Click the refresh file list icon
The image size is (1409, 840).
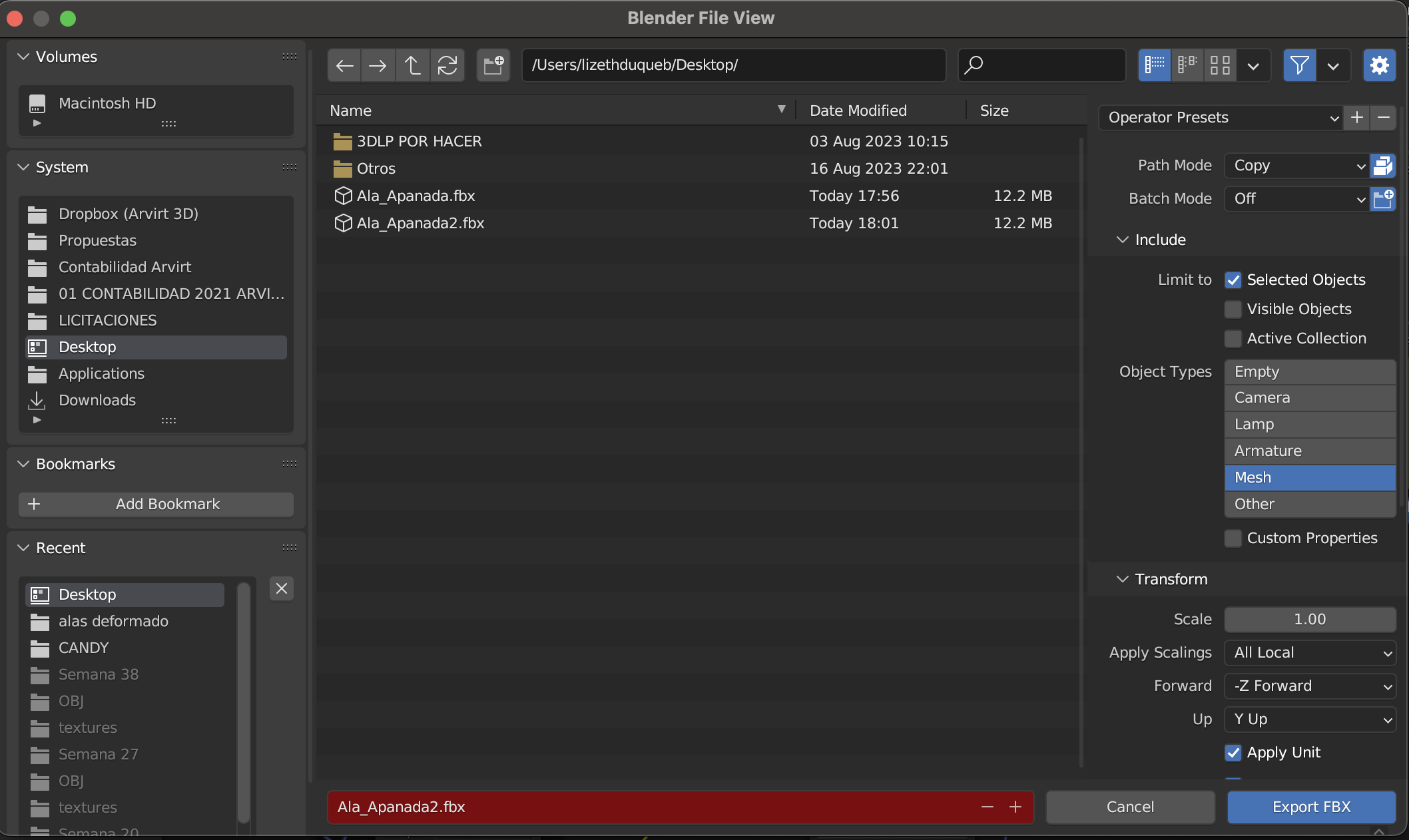tap(447, 65)
